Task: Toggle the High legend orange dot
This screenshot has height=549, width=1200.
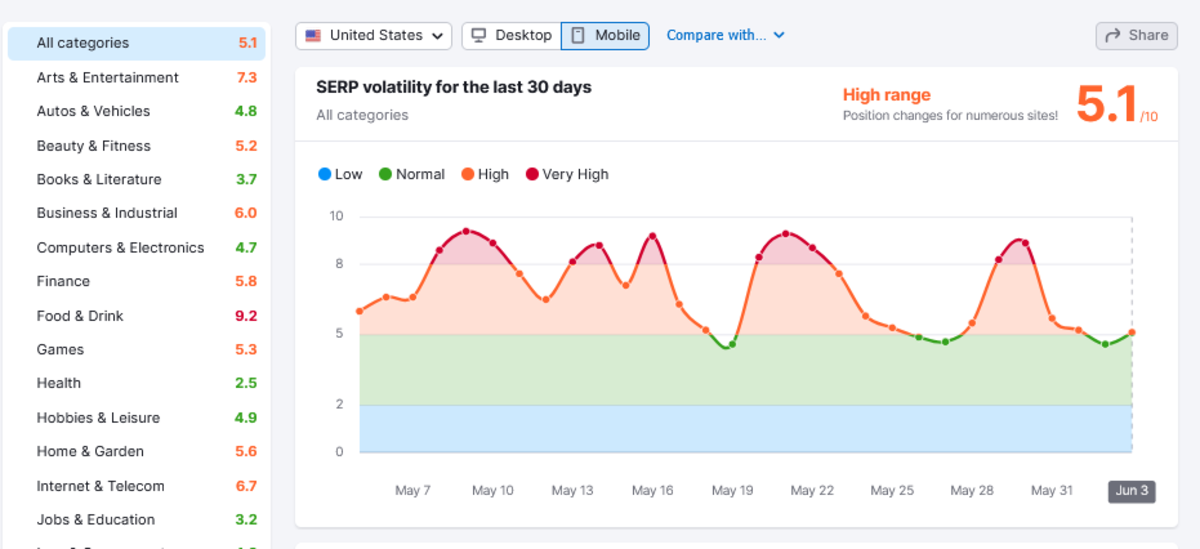Action: tap(467, 174)
